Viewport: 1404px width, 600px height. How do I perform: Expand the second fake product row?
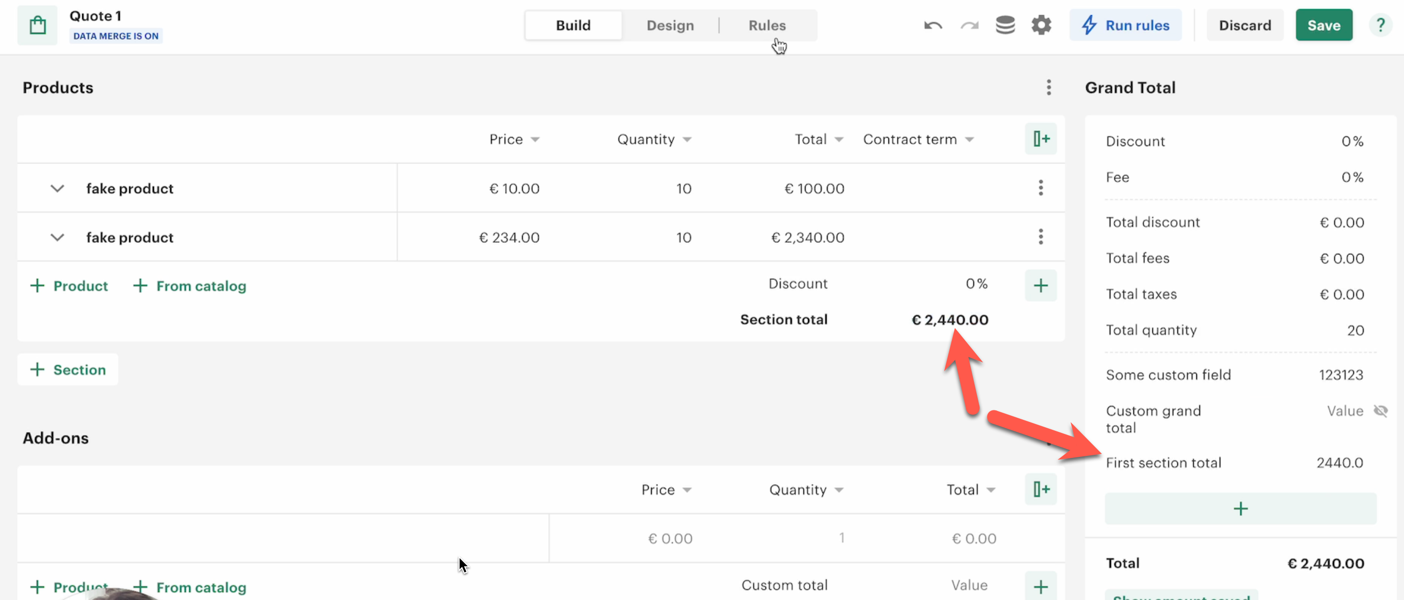tap(57, 237)
